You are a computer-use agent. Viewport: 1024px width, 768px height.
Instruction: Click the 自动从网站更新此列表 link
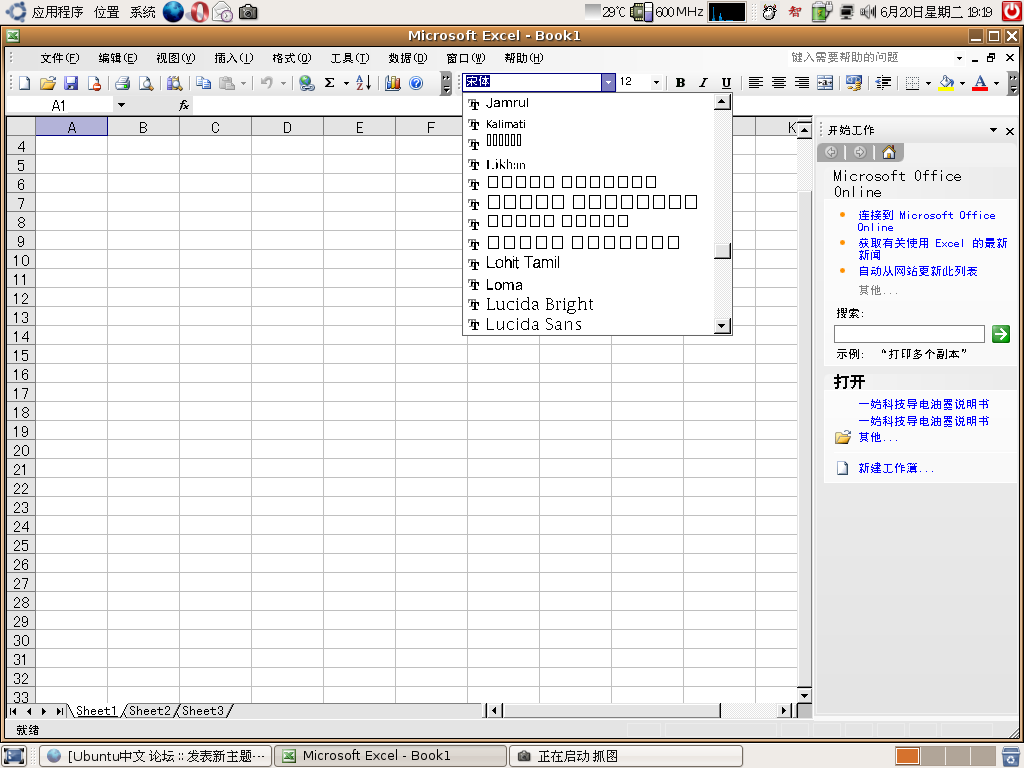[x=918, y=271]
